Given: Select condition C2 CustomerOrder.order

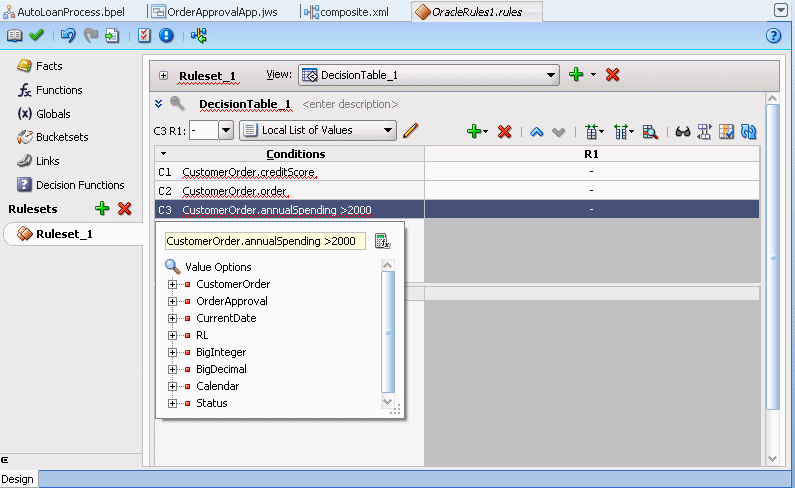Looking at the screenshot, I should point(290,191).
